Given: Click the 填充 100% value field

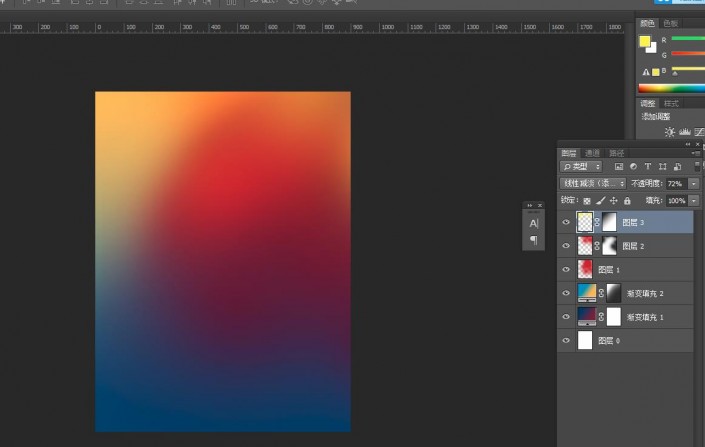Looking at the screenshot, I should click(x=676, y=201).
